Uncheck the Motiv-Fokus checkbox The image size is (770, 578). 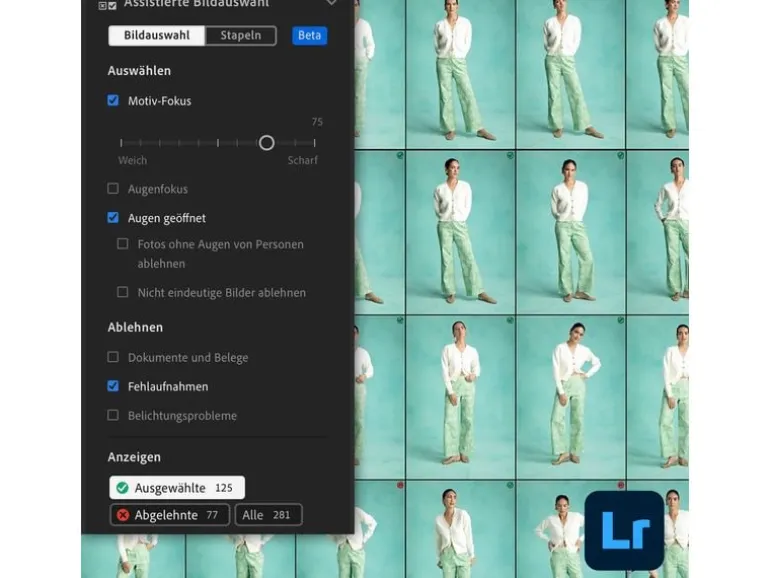(113, 101)
